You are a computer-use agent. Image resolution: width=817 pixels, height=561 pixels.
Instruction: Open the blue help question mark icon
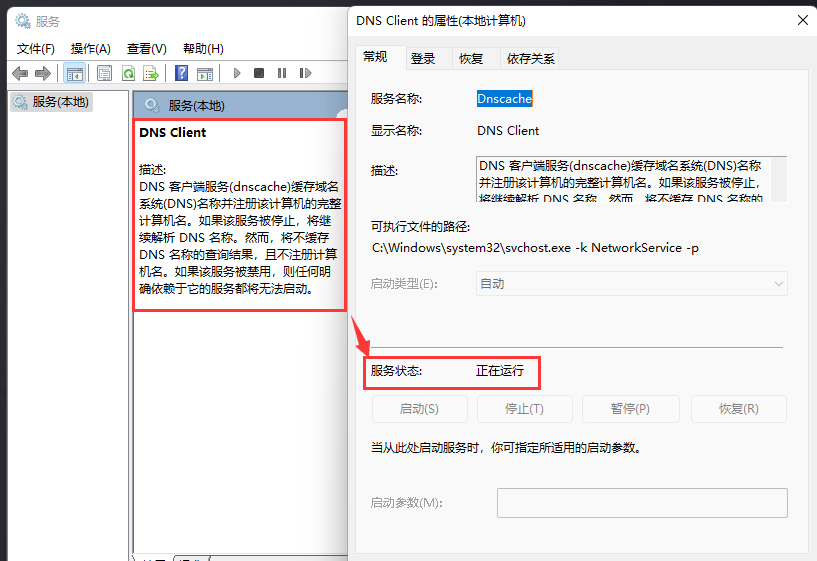coord(182,73)
